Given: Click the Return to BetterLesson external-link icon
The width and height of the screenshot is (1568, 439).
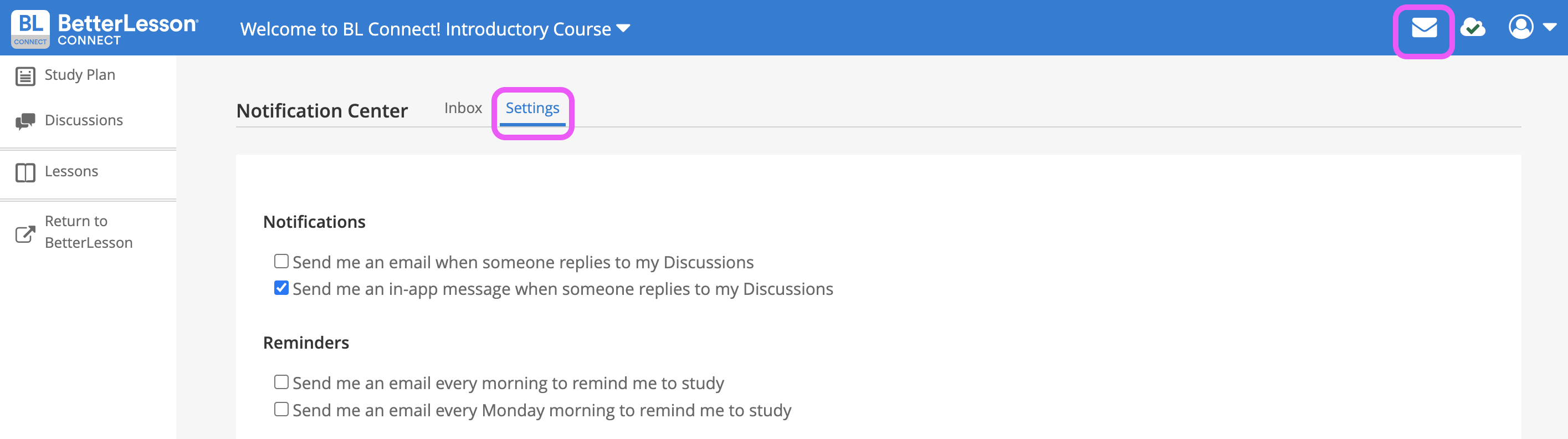Looking at the screenshot, I should (x=25, y=234).
